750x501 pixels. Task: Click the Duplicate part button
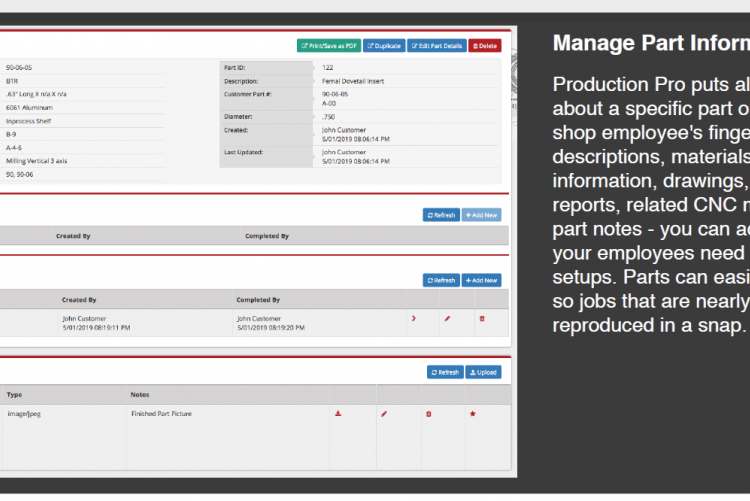point(384,46)
